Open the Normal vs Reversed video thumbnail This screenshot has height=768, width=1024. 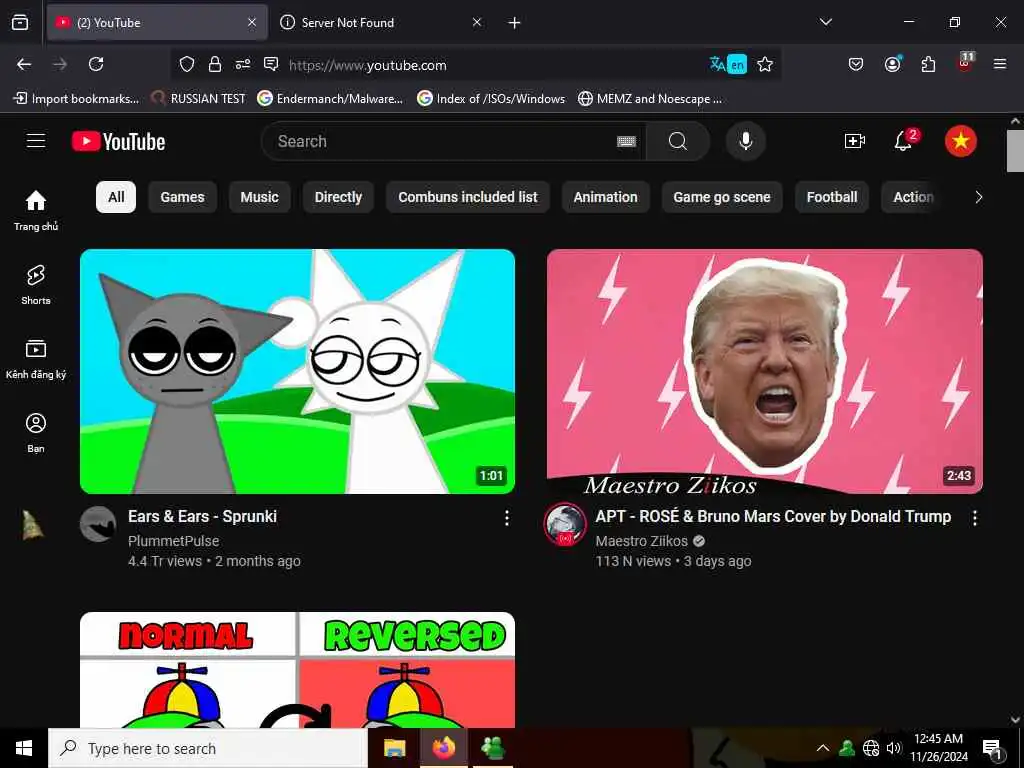(x=297, y=669)
